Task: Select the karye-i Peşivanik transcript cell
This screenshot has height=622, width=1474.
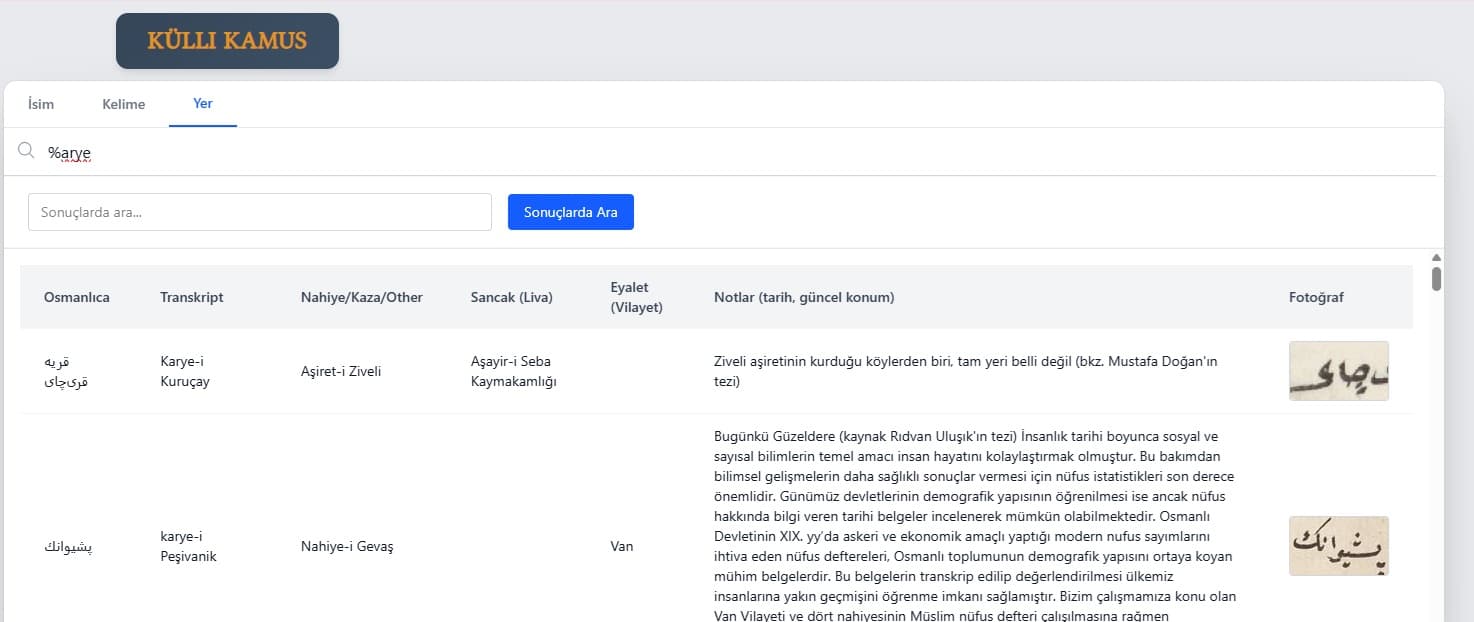Action: [188, 546]
